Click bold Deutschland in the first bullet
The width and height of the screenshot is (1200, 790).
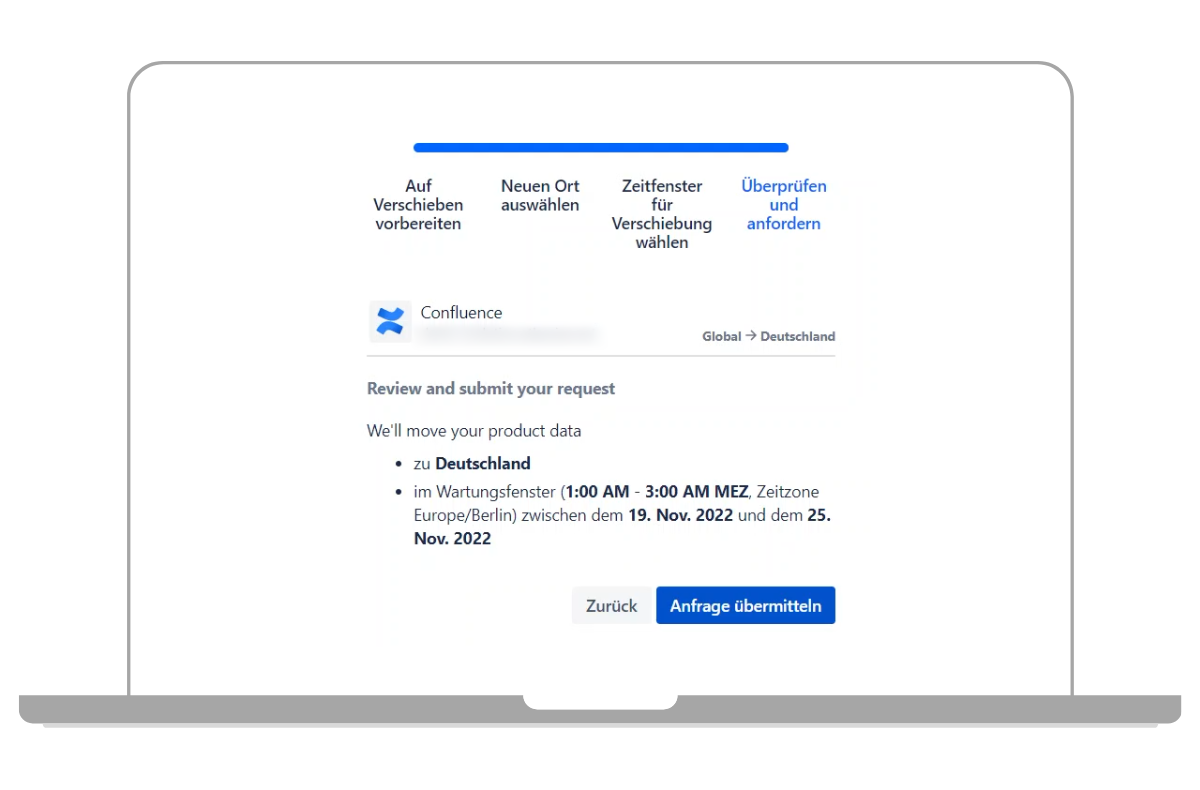pyautogui.click(x=483, y=463)
